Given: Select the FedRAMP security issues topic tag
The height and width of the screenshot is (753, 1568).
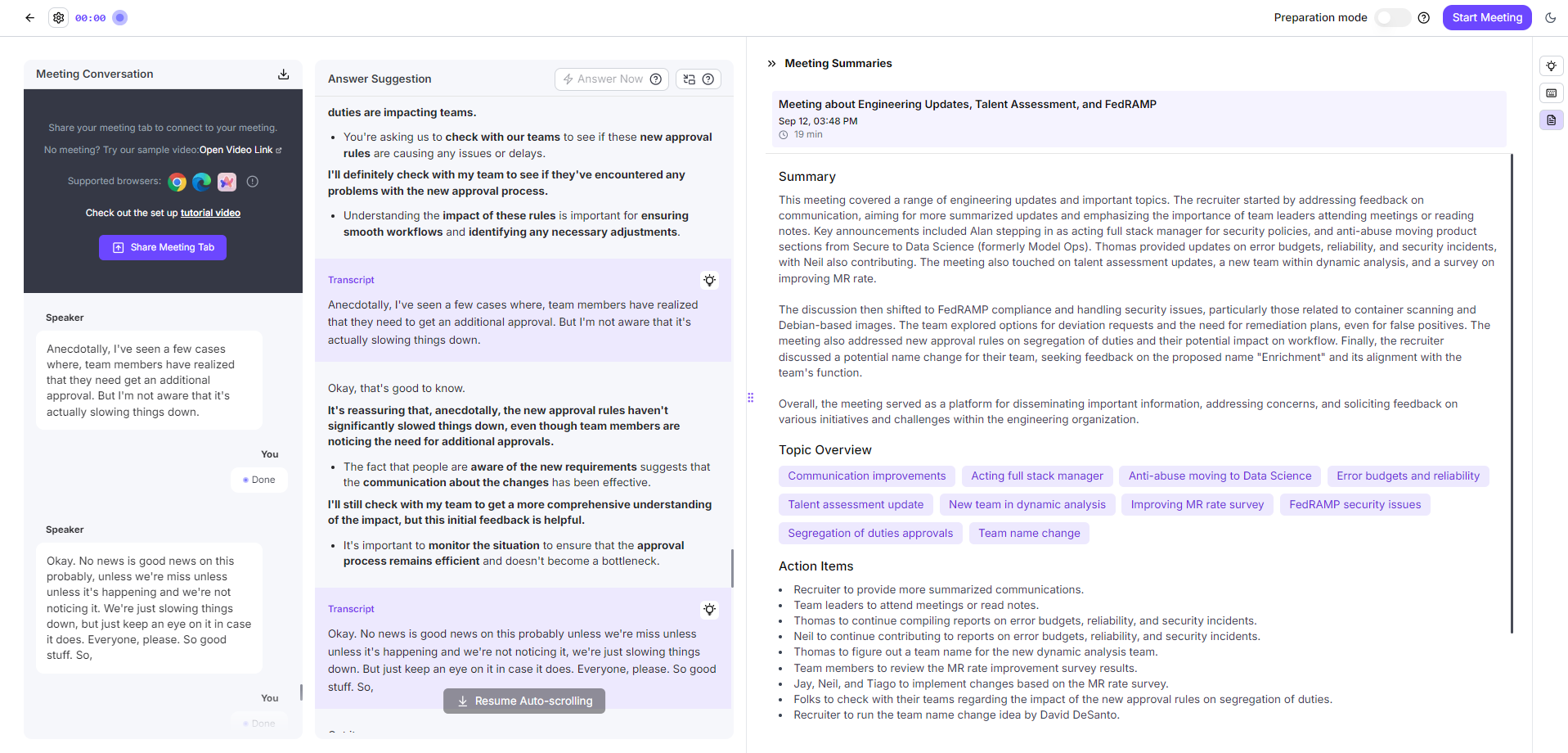Looking at the screenshot, I should tap(1355, 504).
